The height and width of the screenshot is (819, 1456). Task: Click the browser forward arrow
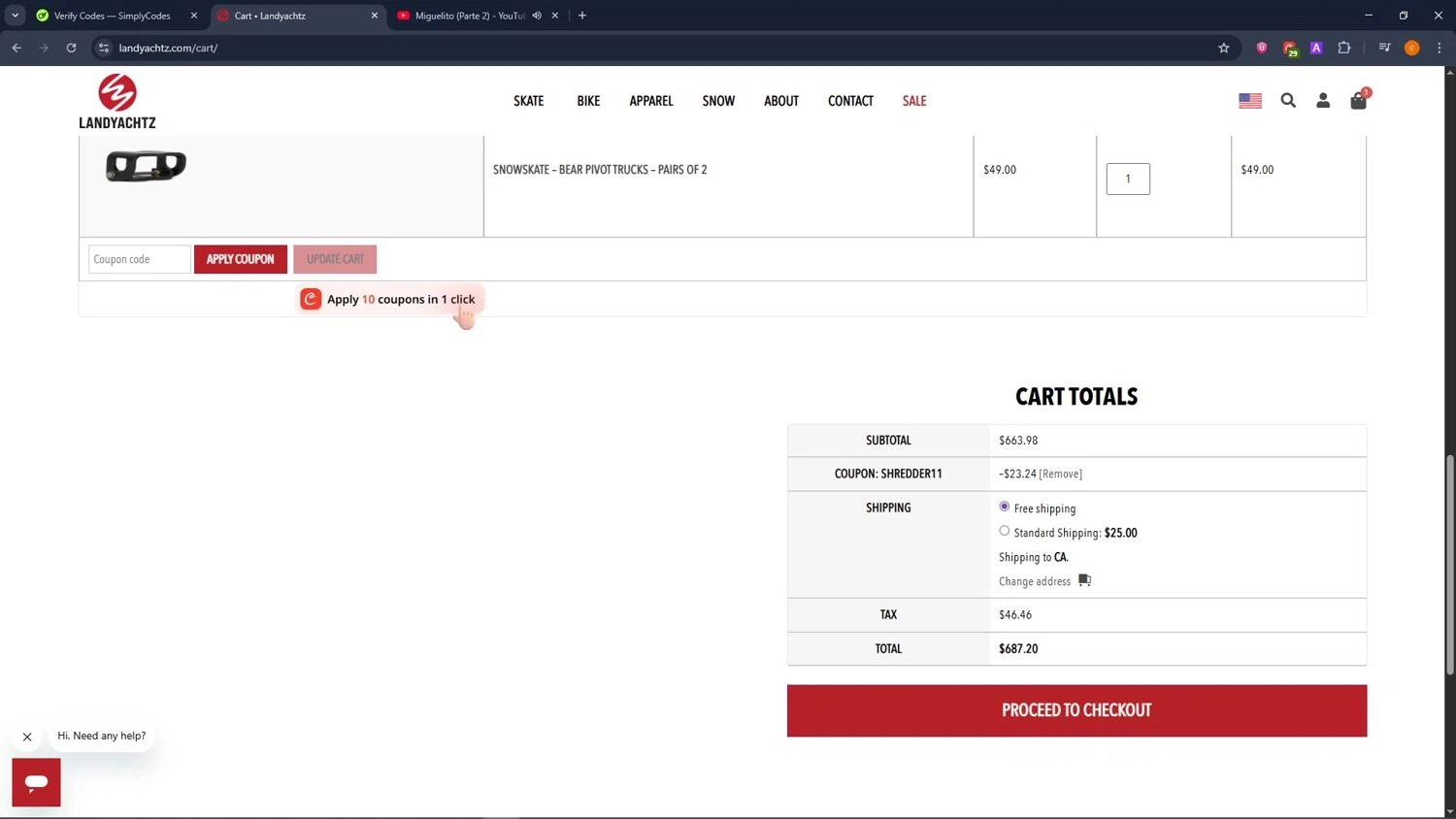(44, 48)
